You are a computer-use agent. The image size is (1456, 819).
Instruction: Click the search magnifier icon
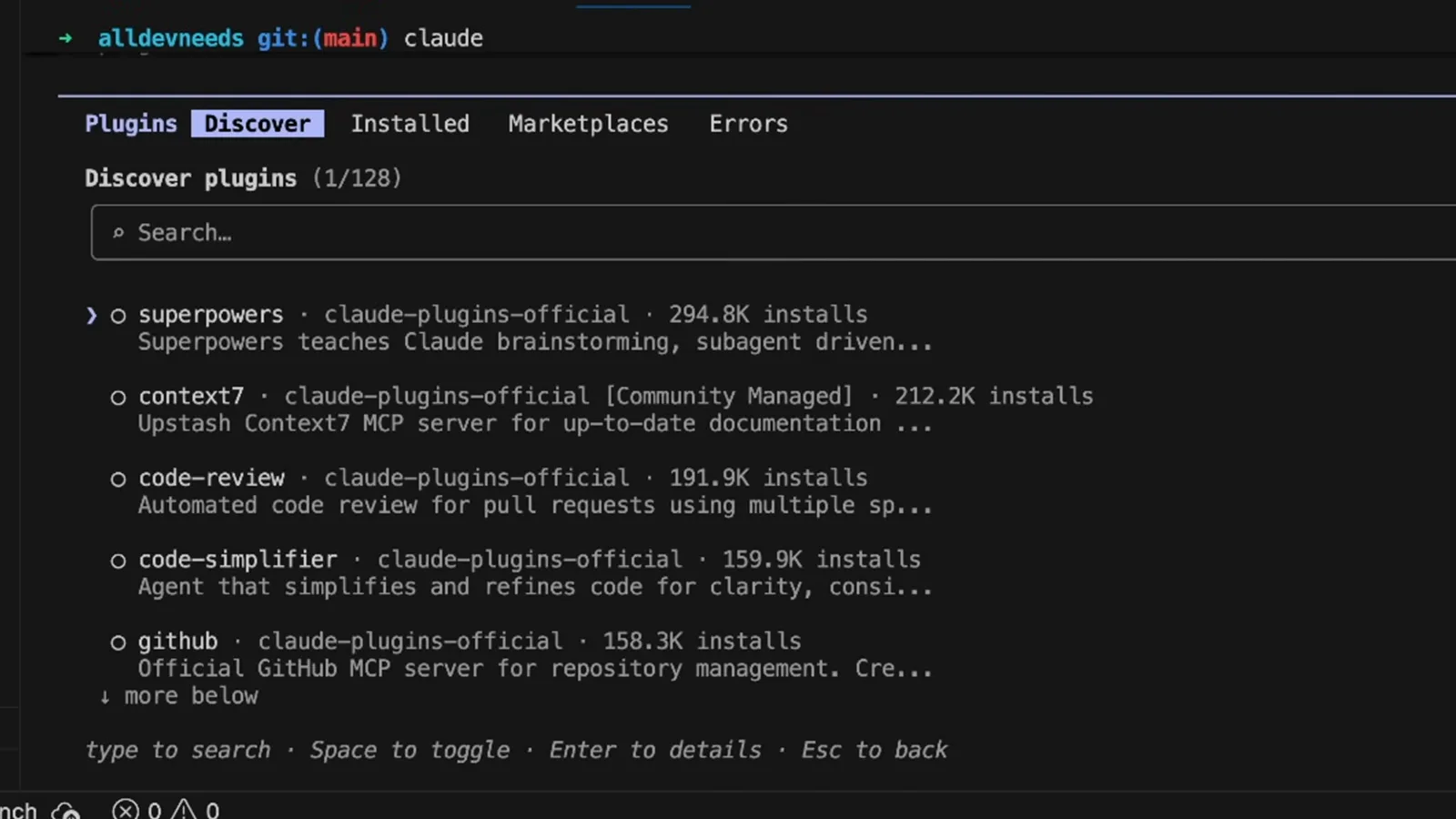click(118, 233)
